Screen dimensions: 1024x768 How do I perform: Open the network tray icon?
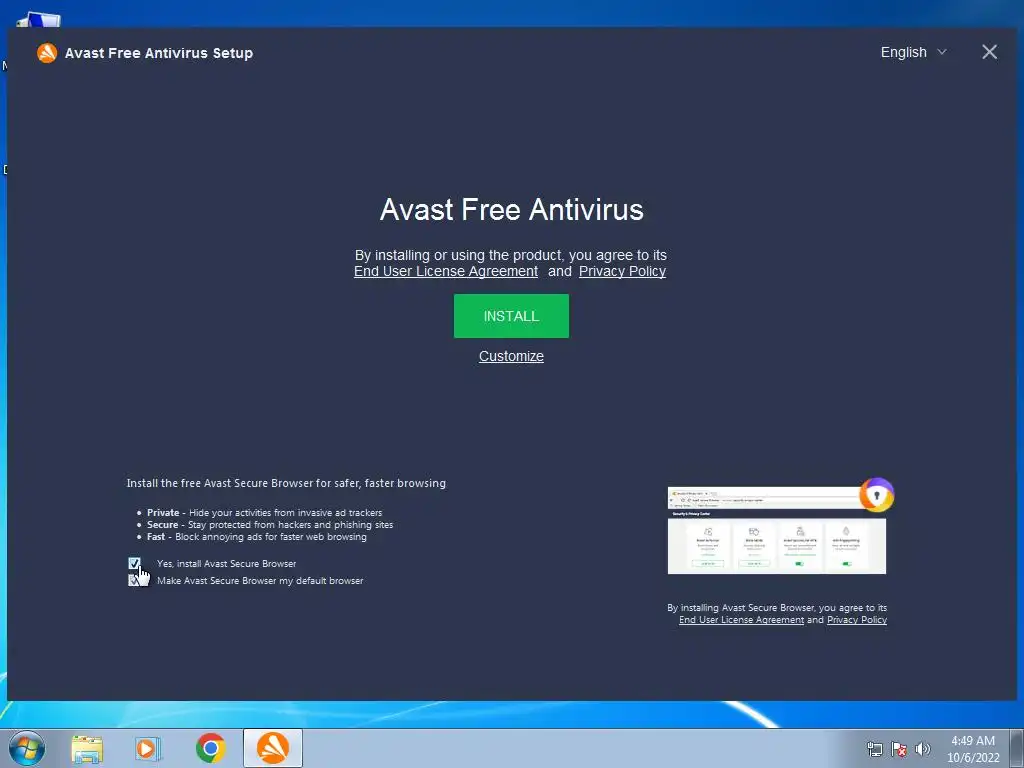874,749
